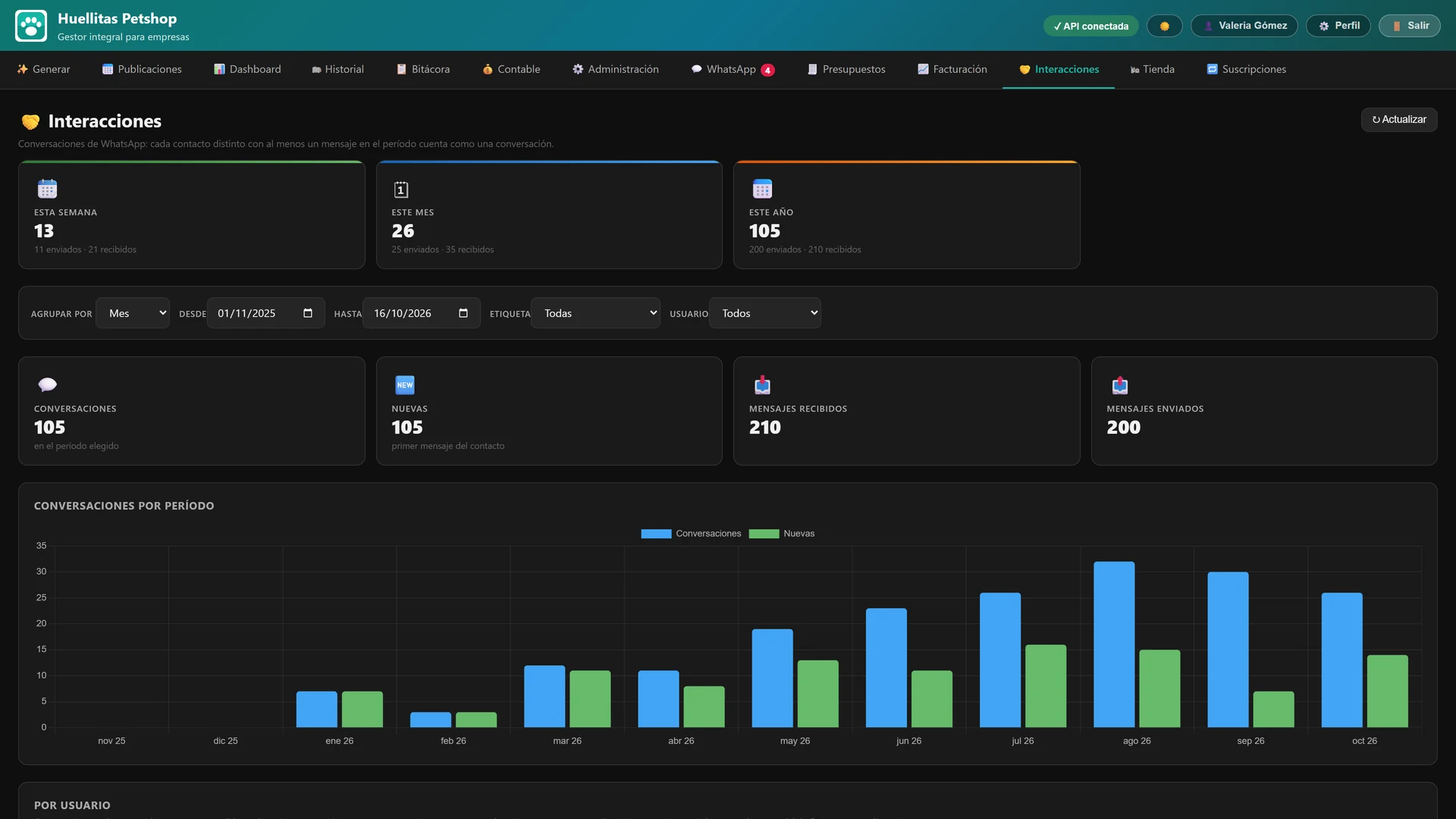
Task: Click the WhatsApp unread badge 4
Action: [x=768, y=70]
